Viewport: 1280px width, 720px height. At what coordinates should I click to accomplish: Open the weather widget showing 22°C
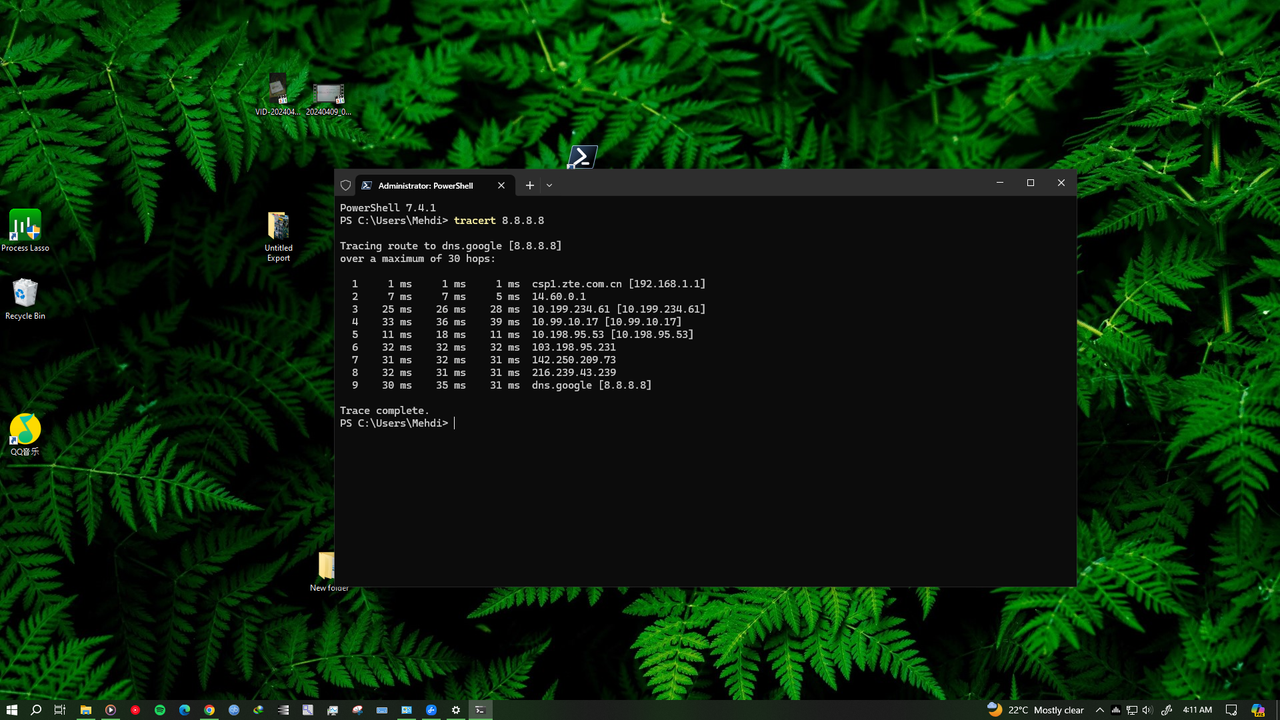[1036, 710]
